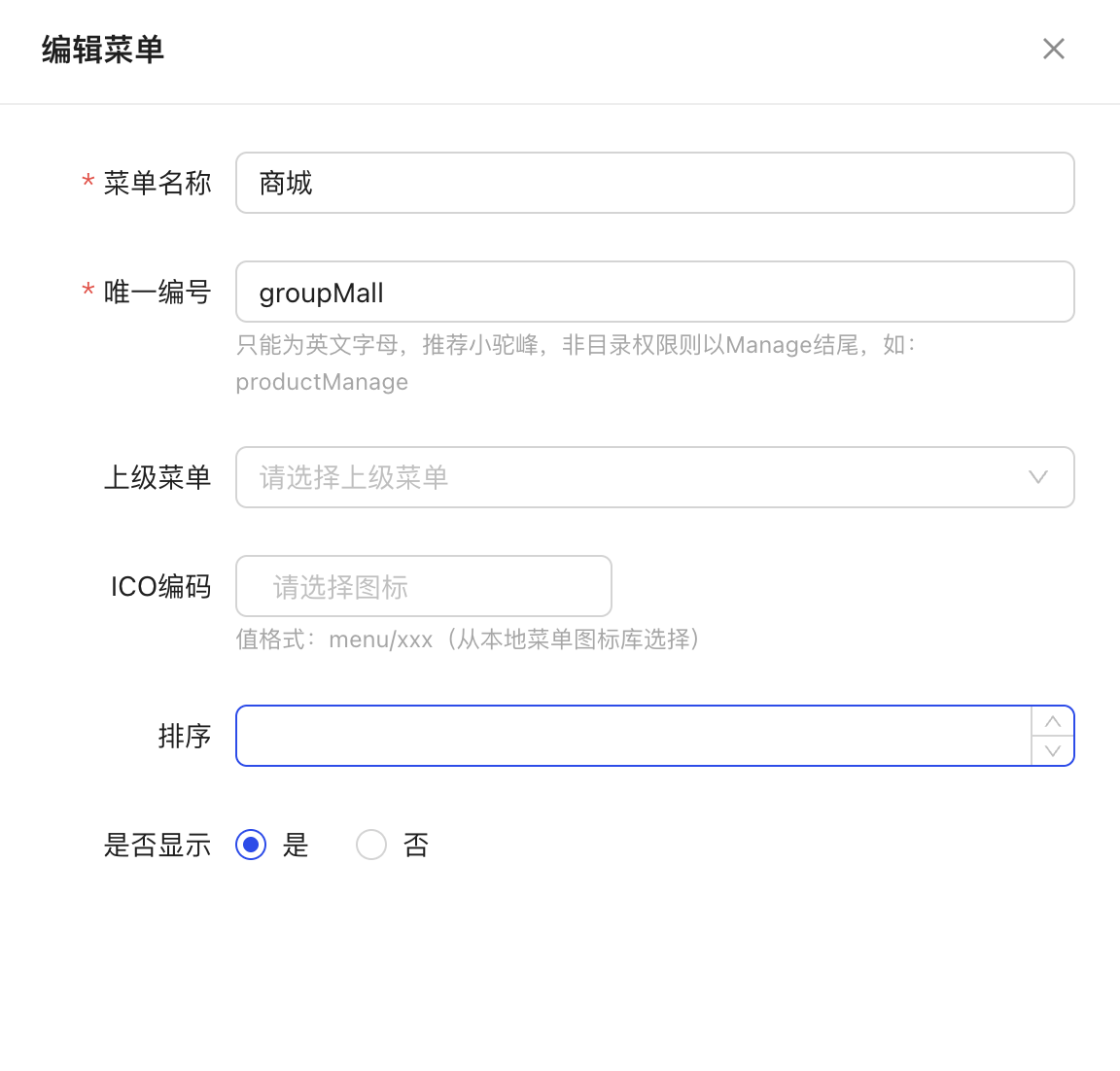Click the 排序 field label
The width and height of the screenshot is (1120, 1071).
(185, 736)
